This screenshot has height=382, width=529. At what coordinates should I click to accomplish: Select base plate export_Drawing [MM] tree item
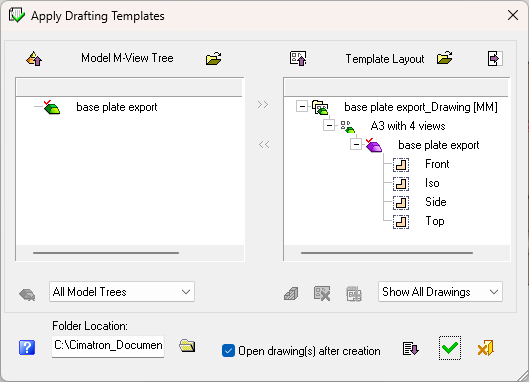pyautogui.click(x=421, y=107)
